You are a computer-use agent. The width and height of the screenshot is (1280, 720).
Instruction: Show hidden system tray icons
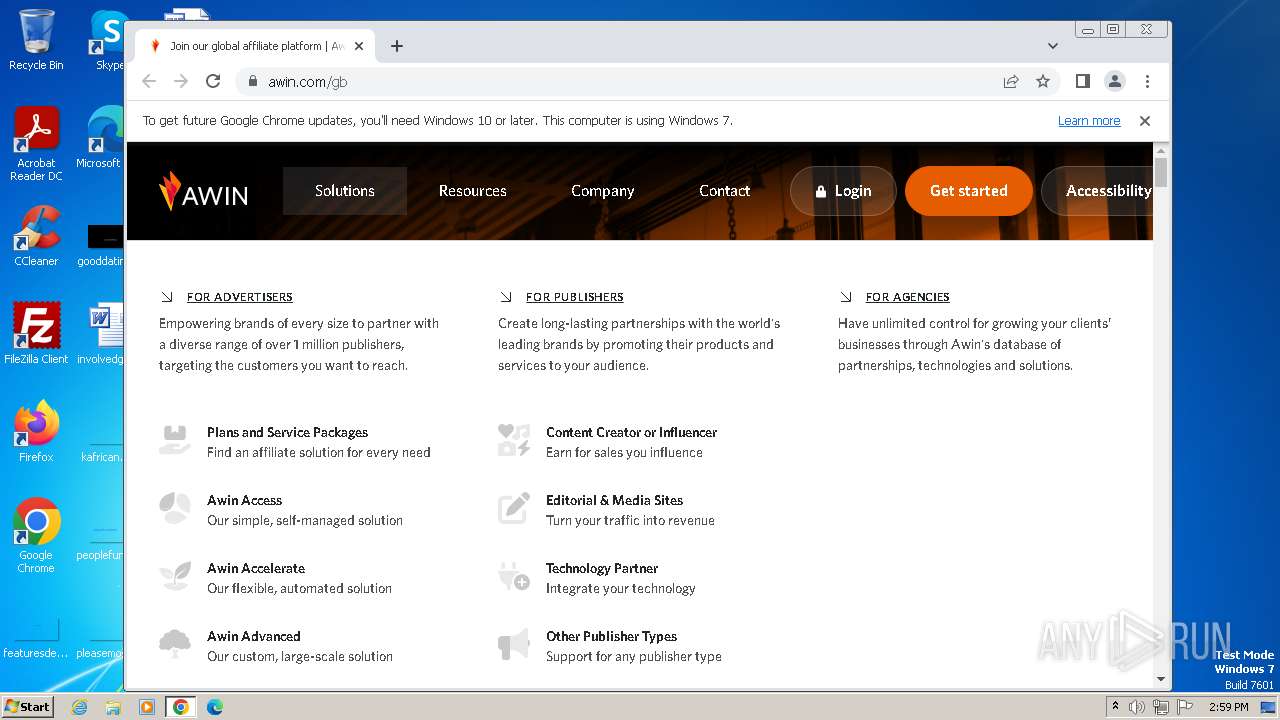pyautogui.click(x=1115, y=707)
